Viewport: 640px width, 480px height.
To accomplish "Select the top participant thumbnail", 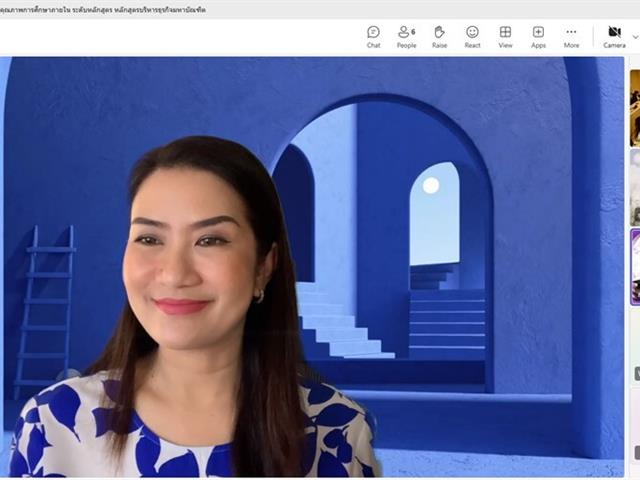I will (635, 108).
